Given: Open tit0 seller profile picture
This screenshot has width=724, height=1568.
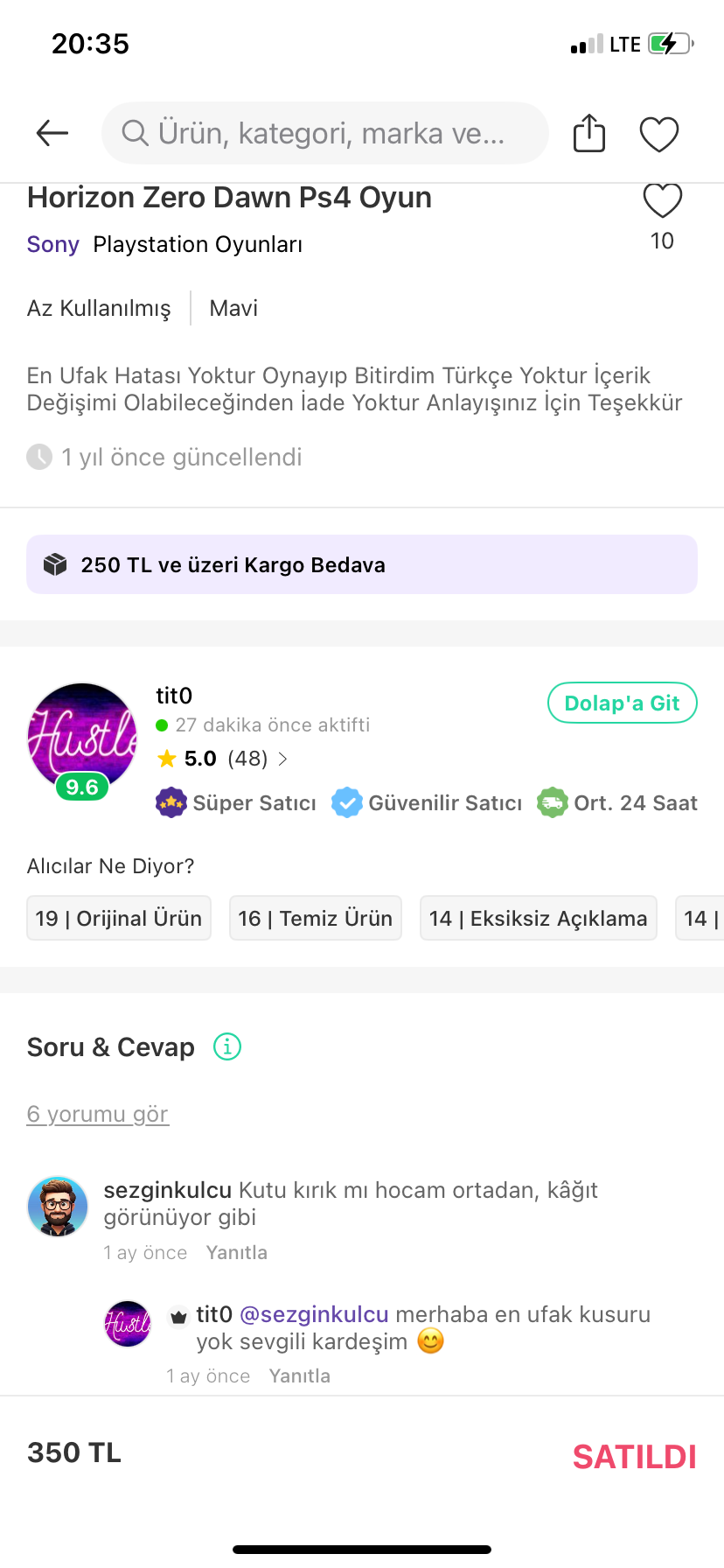Looking at the screenshot, I should 82,737.
